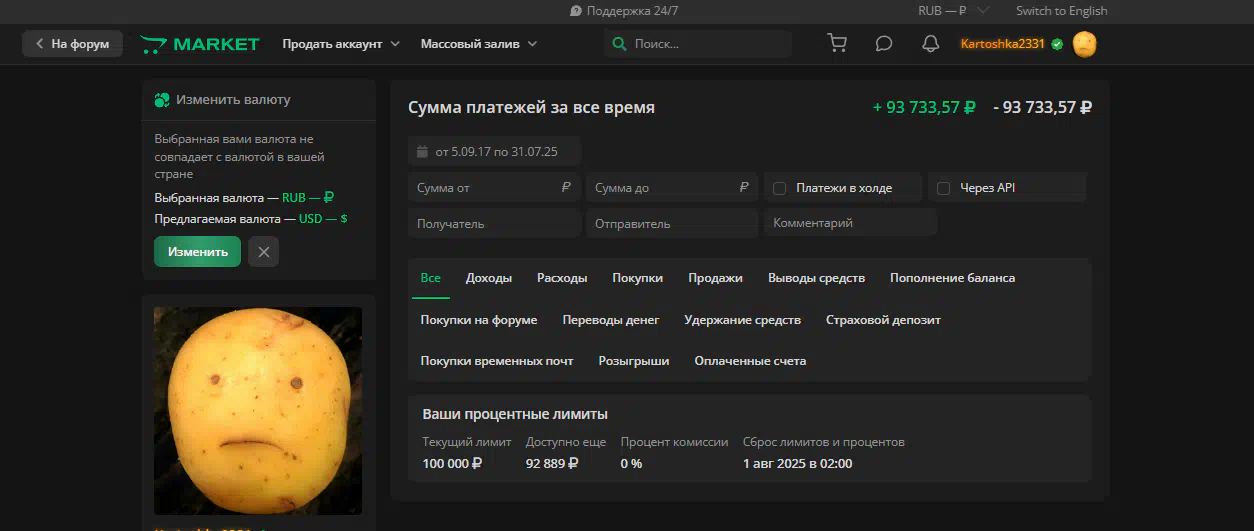Select the 'Все' tab
Image resolution: width=1254 pixels, height=531 pixels.
(x=430, y=278)
